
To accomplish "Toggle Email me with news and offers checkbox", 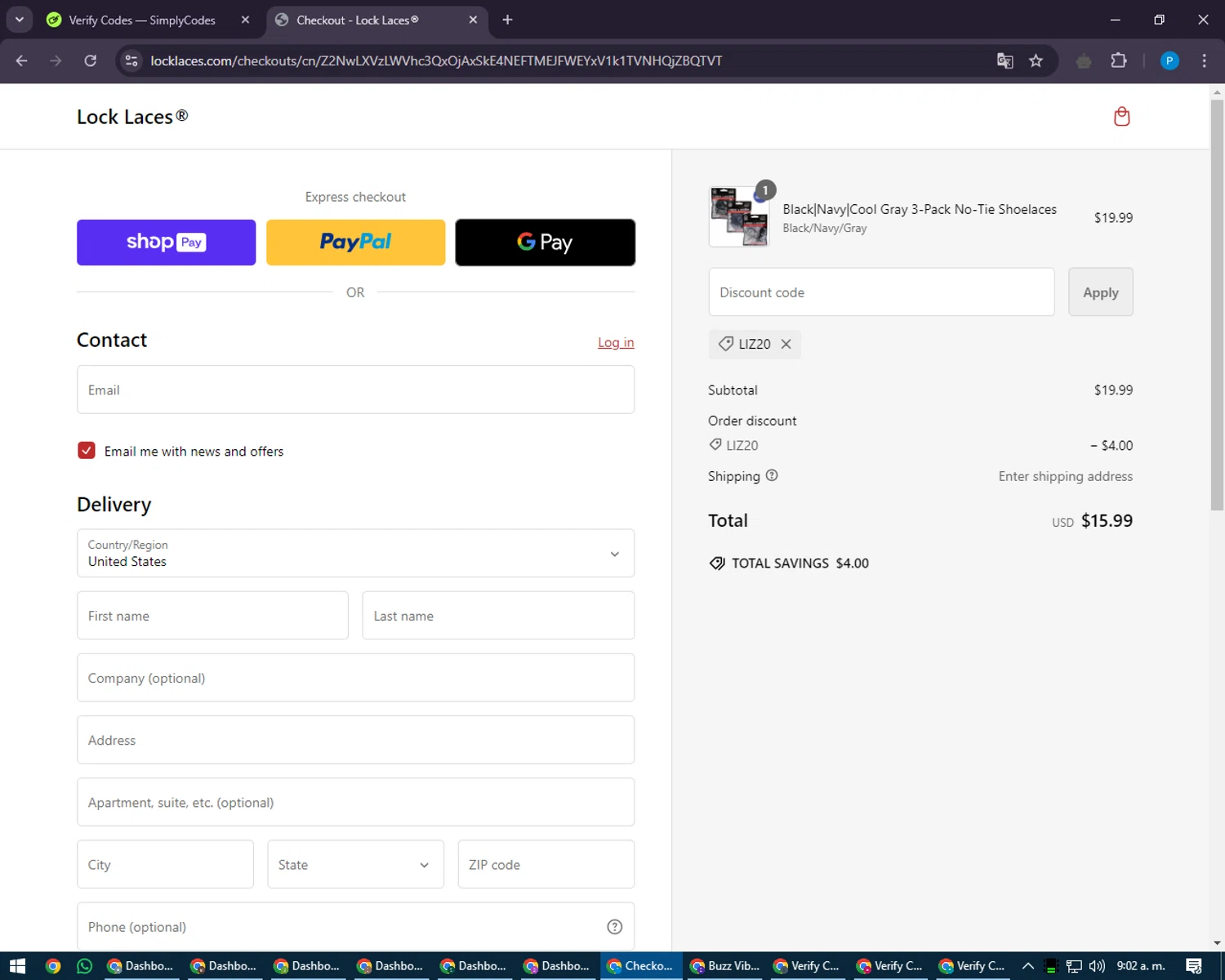I will [x=87, y=451].
